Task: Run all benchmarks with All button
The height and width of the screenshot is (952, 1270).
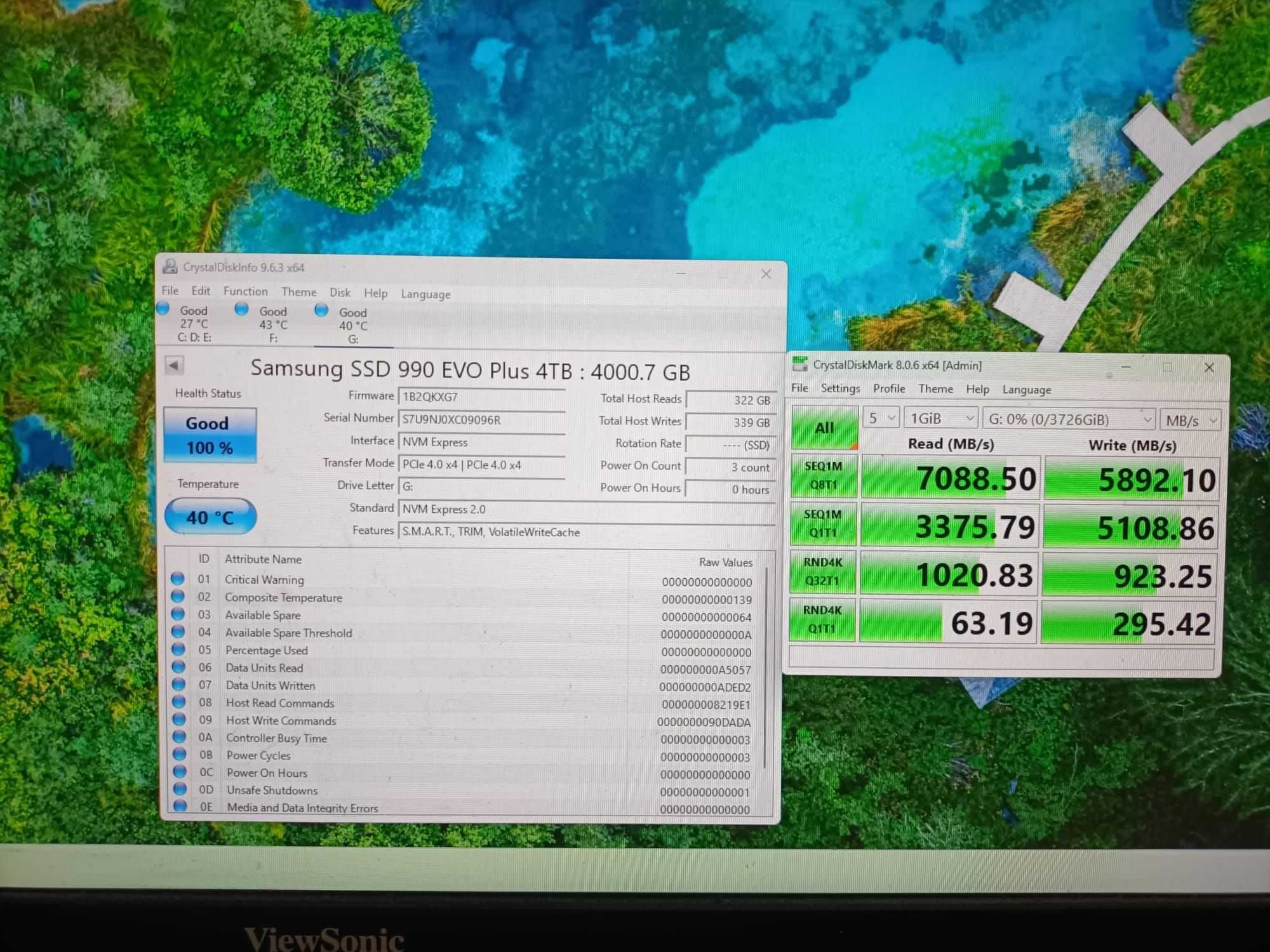Action: pos(824,428)
